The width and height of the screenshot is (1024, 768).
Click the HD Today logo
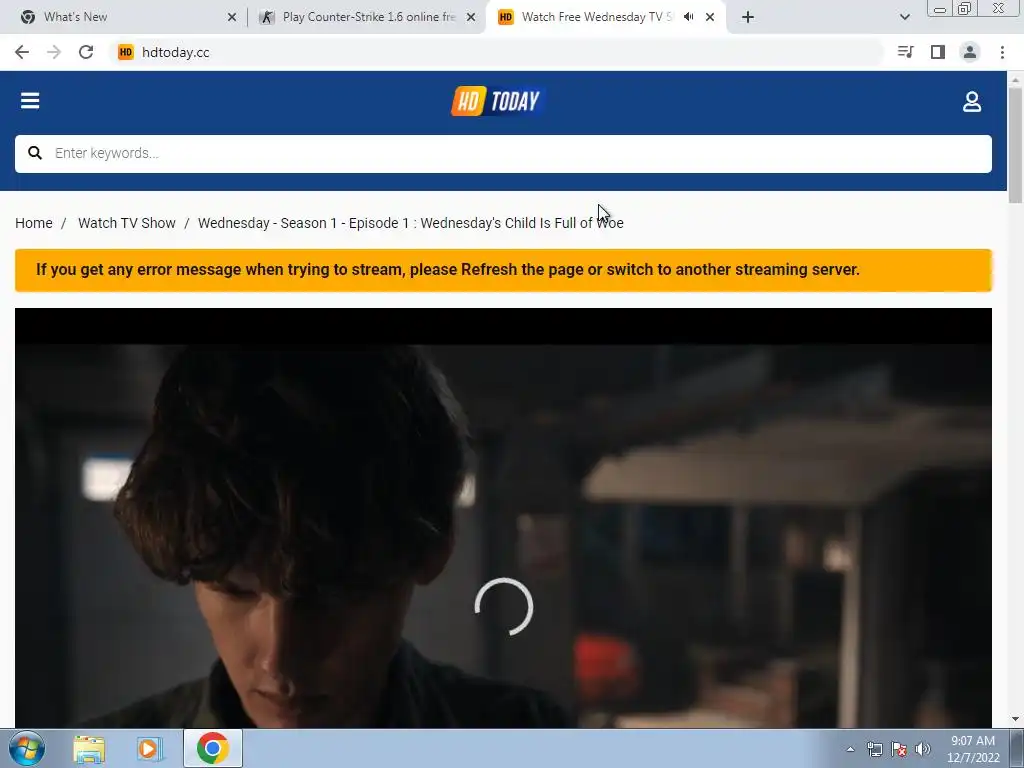[x=498, y=101]
